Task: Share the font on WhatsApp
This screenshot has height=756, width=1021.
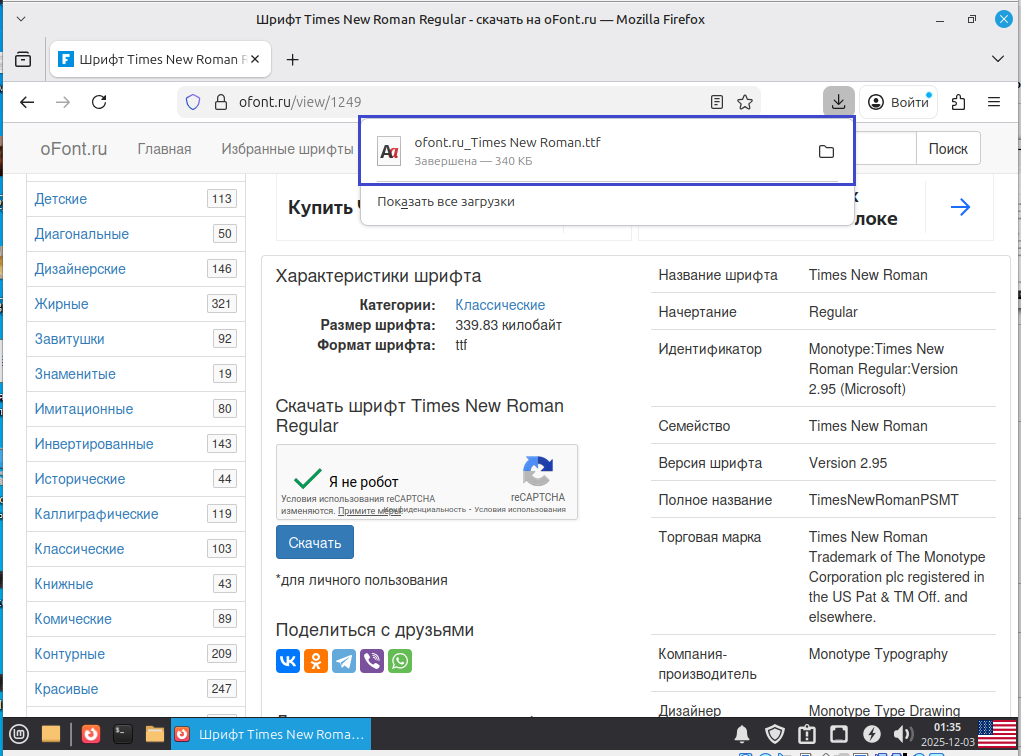Action: 400,661
